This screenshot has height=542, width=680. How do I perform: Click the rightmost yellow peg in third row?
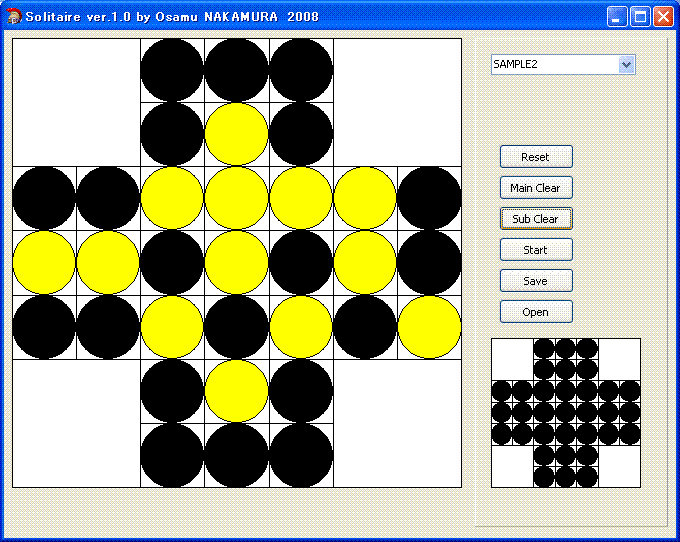coord(365,198)
